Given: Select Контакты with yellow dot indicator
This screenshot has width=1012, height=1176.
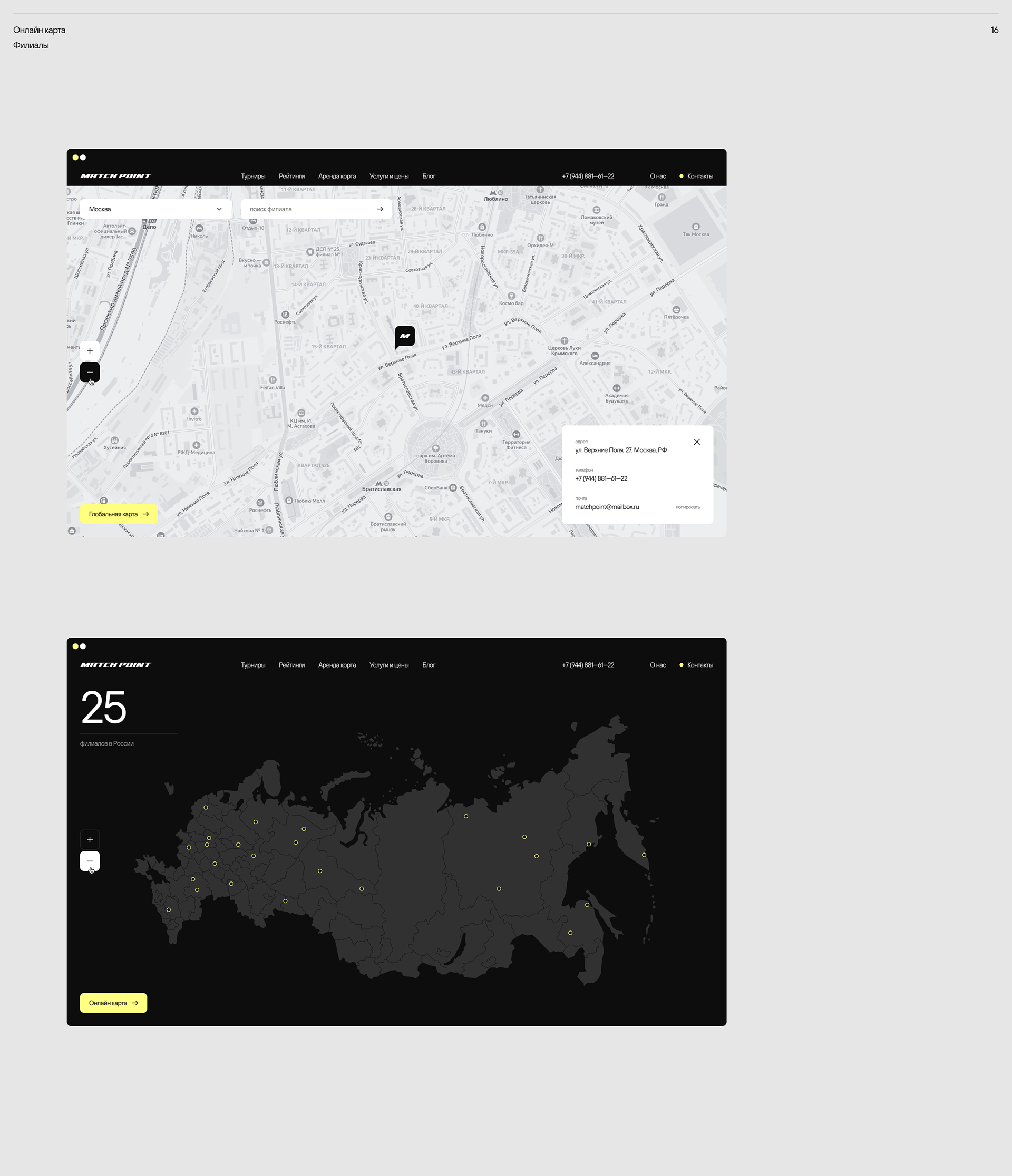Looking at the screenshot, I should click(x=699, y=176).
